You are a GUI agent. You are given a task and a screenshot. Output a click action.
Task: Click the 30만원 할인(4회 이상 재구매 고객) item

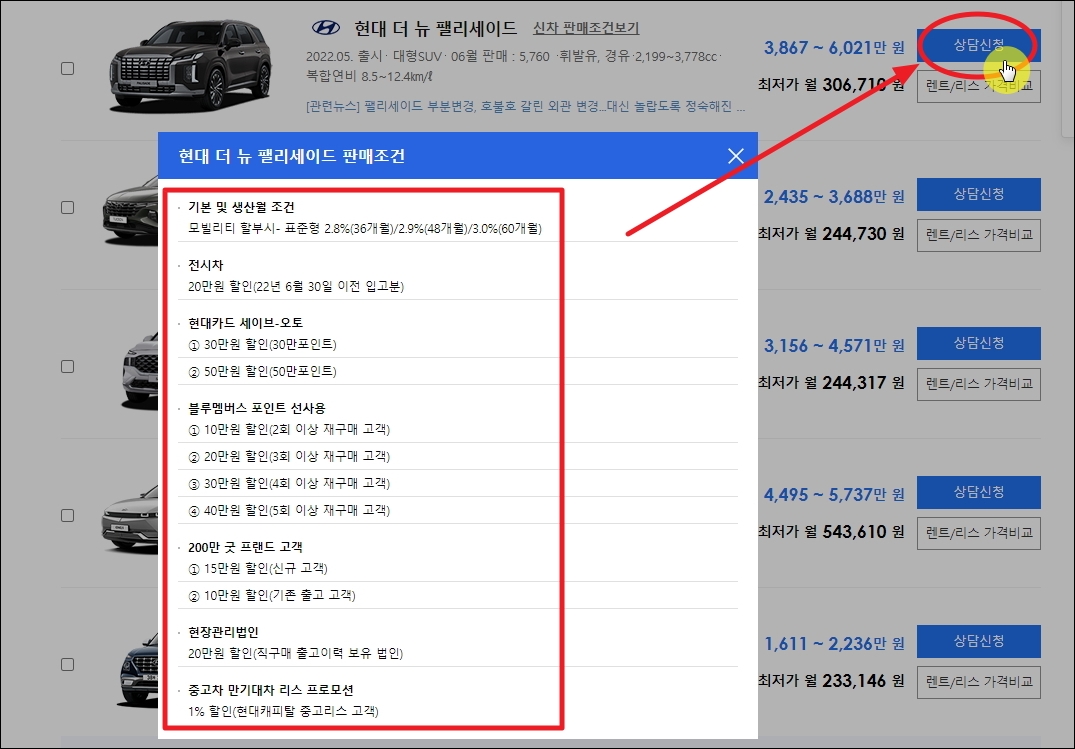click(x=289, y=484)
